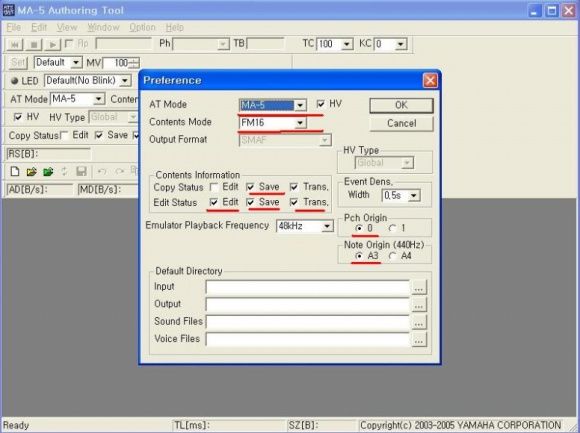The image size is (580, 433).
Task: Click the Sound Files directory text field
Action: pyautogui.click(x=308, y=322)
